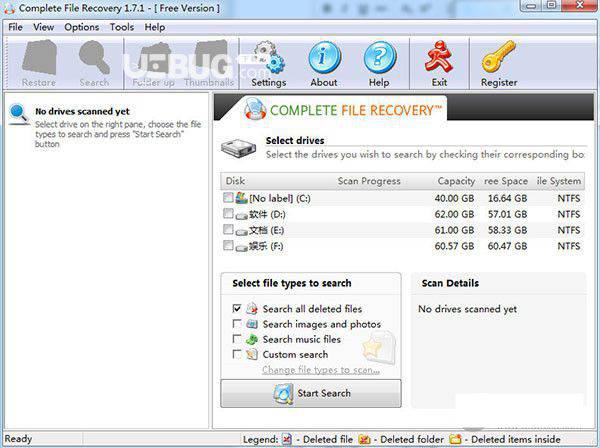600x448 pixels.
Task: Click the Windows drive icon for C:
Action: click(241, 198)
